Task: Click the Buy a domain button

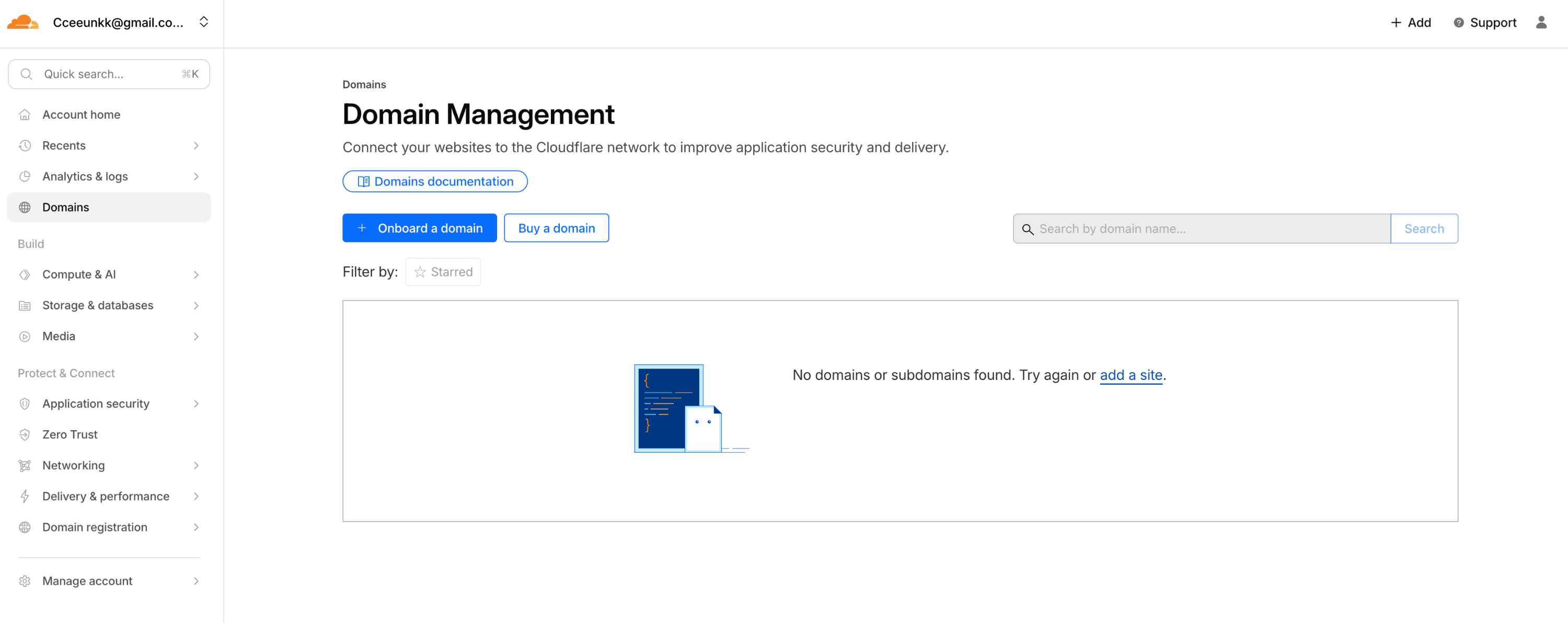Action: (556, 228)
